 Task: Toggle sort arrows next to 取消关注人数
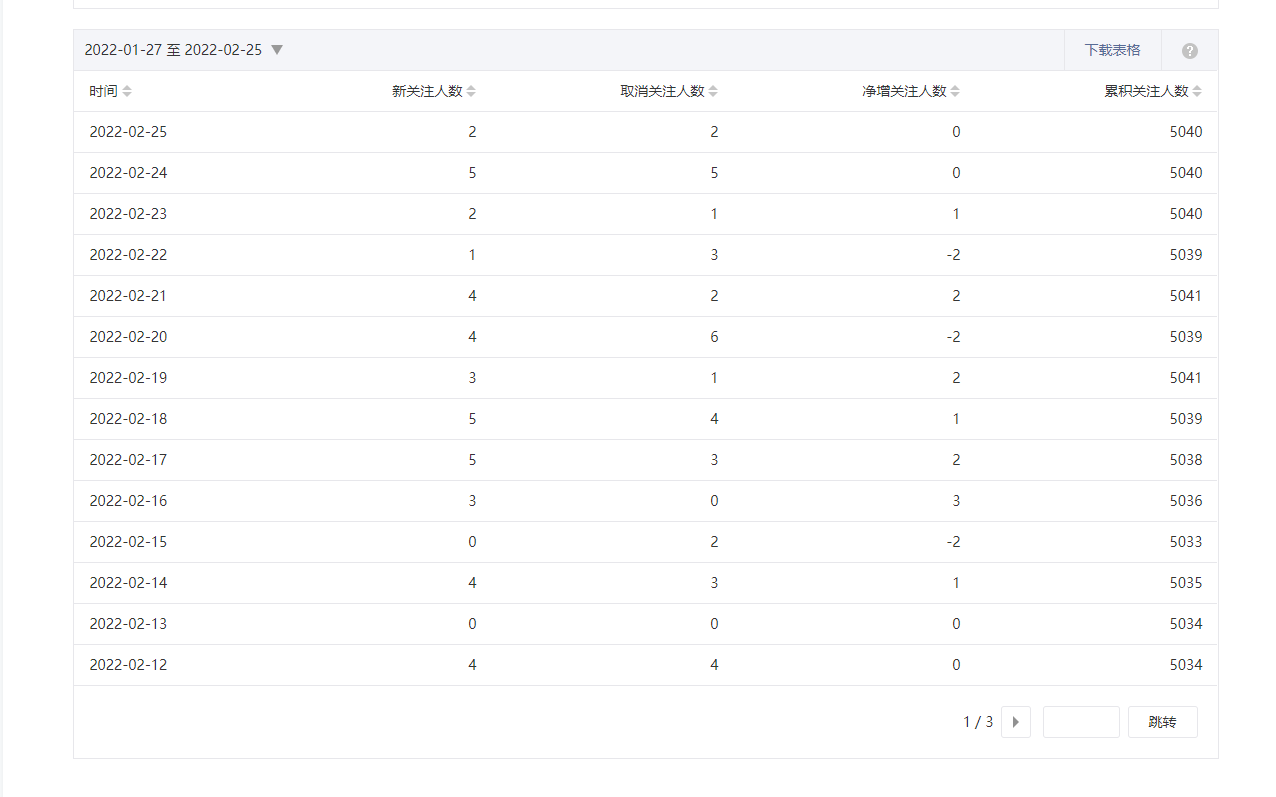[713, 92]
